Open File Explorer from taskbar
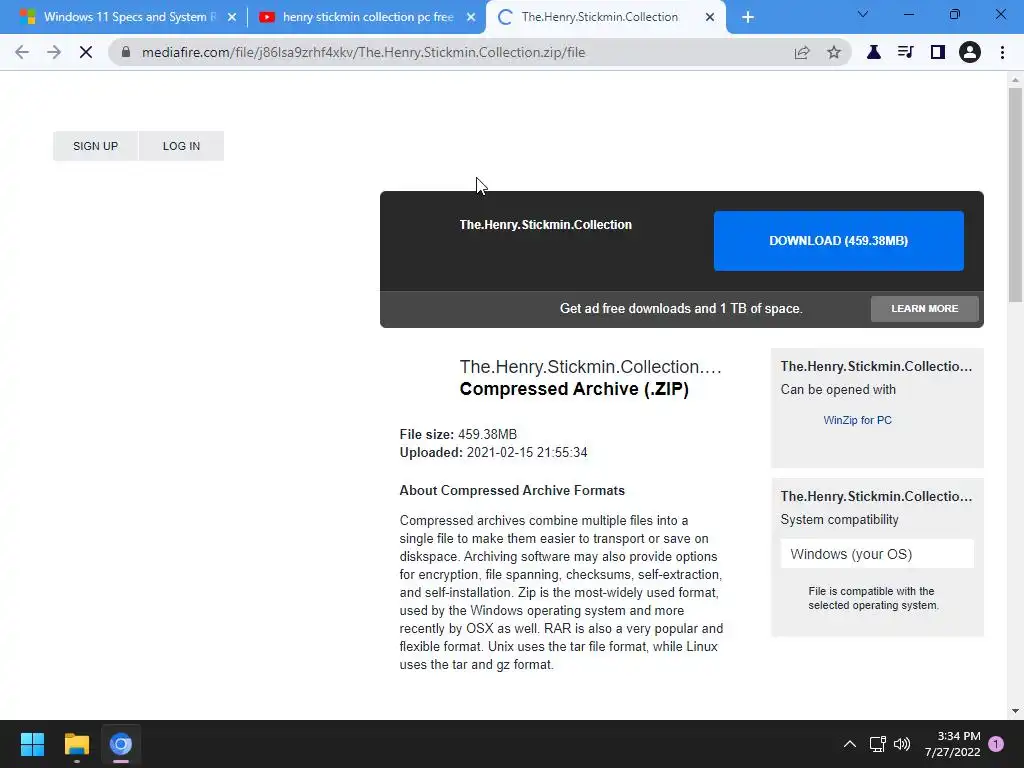Screen dimensions: 1024x768 coord(76,744)
